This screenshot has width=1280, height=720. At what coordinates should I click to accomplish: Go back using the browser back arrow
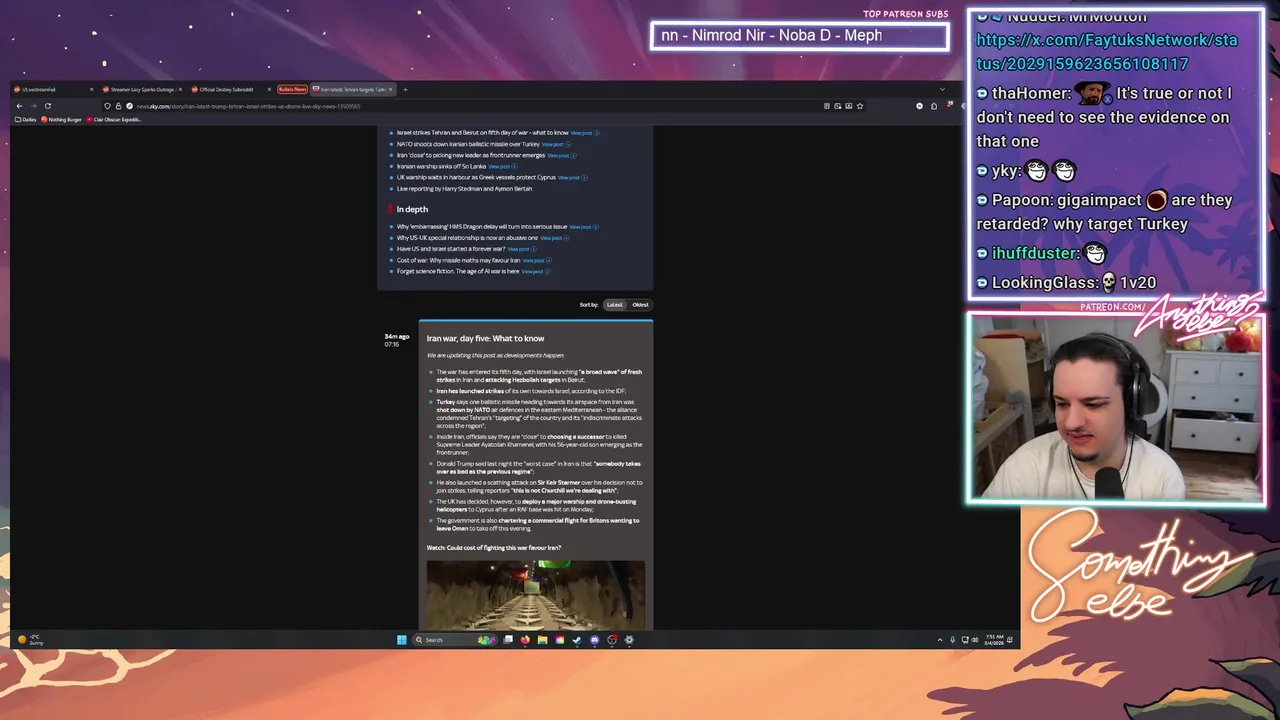[19, 106]
